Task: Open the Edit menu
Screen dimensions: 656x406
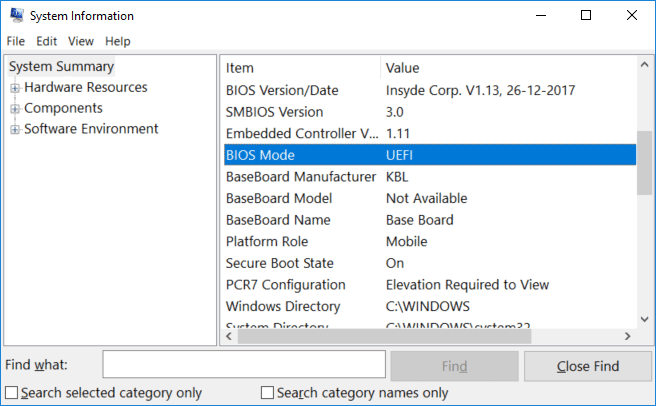Action: click(47, 41)
